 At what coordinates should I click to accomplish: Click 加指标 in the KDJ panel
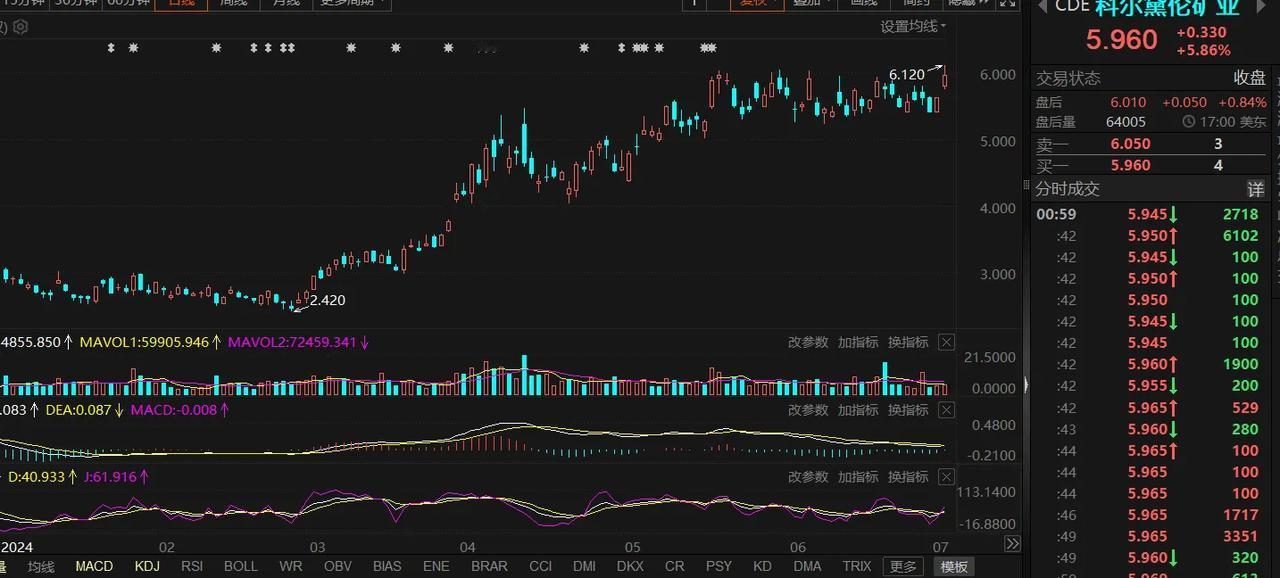(858, 477)
